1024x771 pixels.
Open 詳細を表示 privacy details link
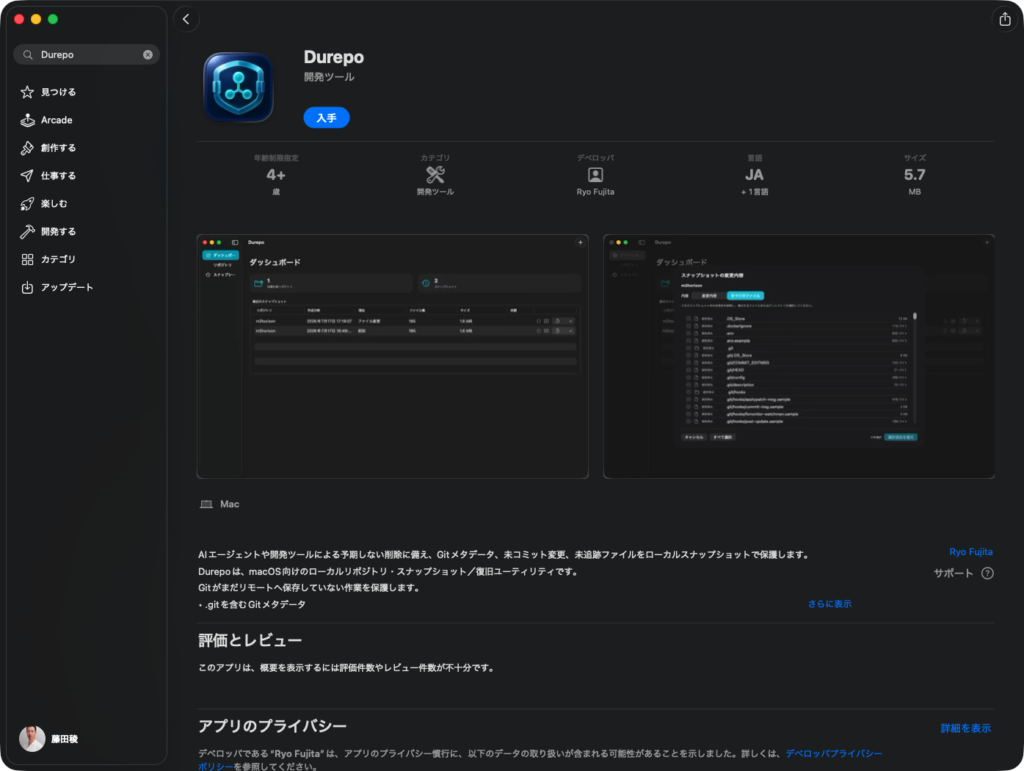point(965,728)
